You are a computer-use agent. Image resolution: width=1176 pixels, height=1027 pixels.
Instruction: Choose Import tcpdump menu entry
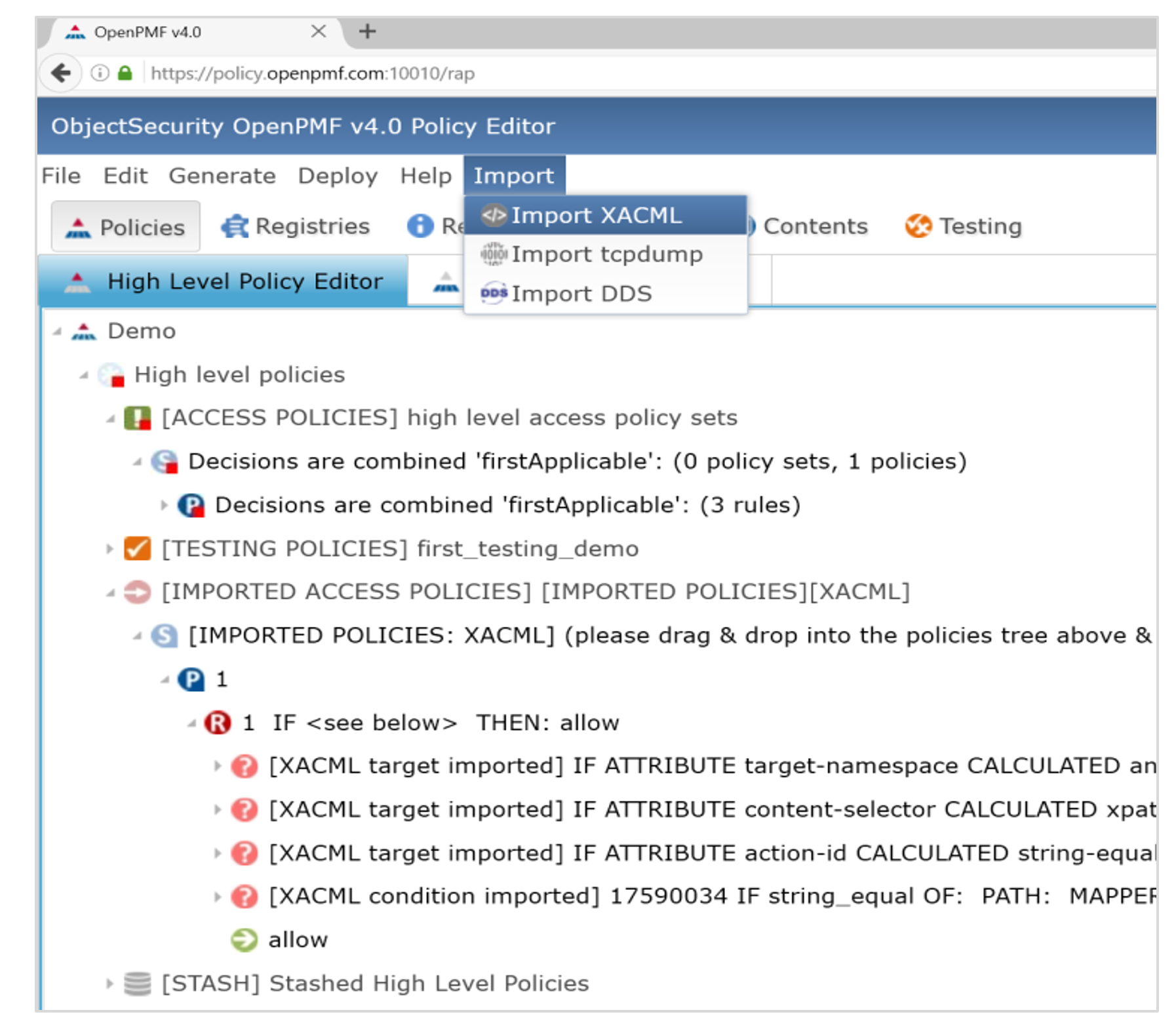(606, 254)
